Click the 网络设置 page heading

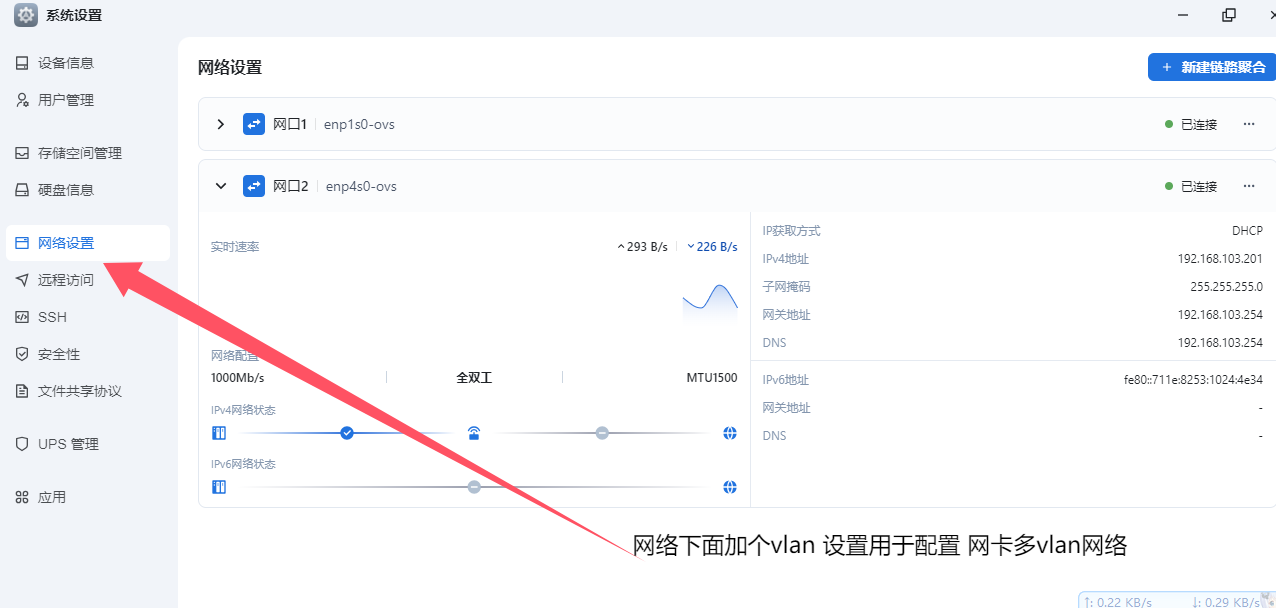[x=230, y=67]
